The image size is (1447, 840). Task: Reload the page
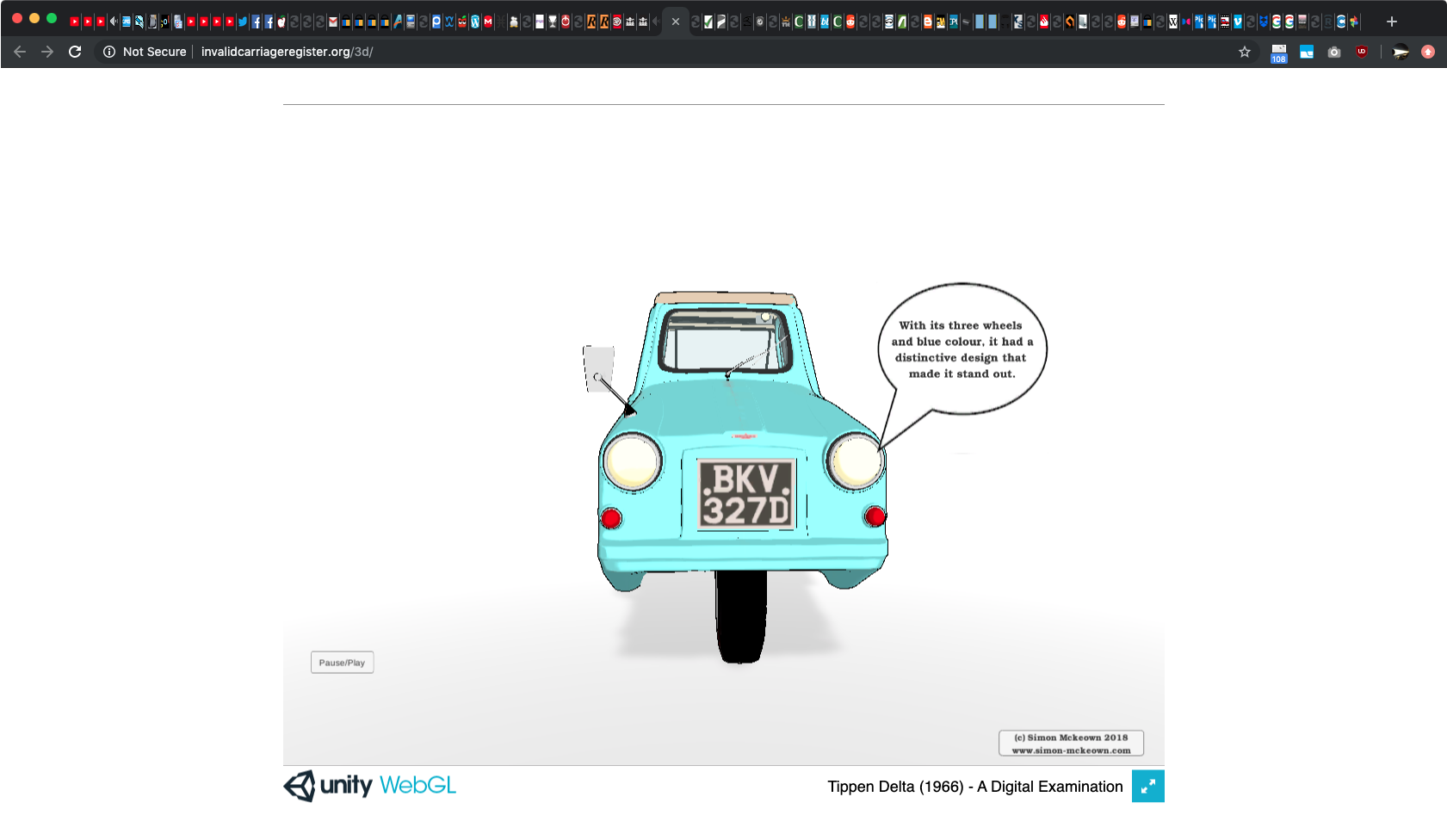point(75,52)
